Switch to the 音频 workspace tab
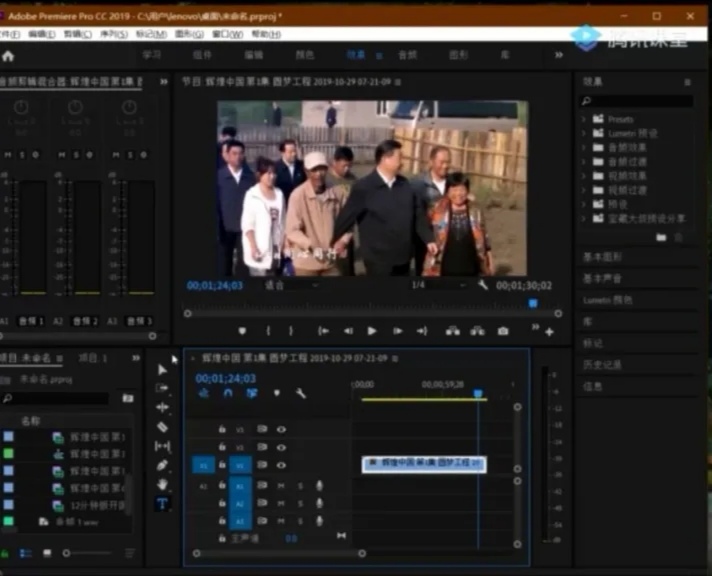Screen dimensions: 712x576 (407, 56)
